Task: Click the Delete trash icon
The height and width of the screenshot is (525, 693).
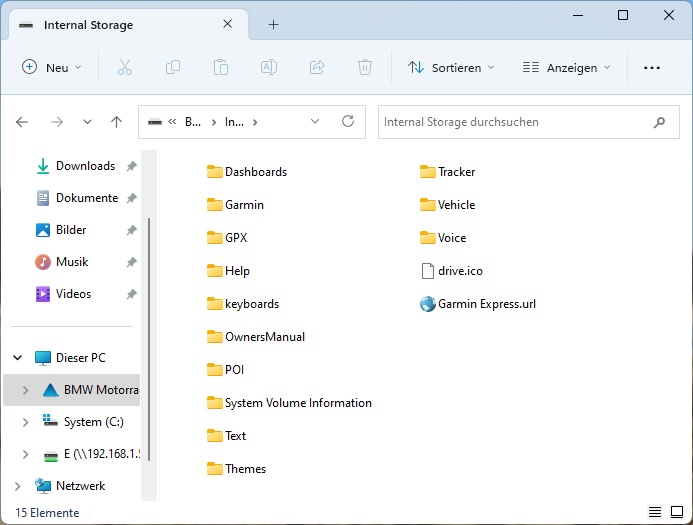Action: point(365,67)
